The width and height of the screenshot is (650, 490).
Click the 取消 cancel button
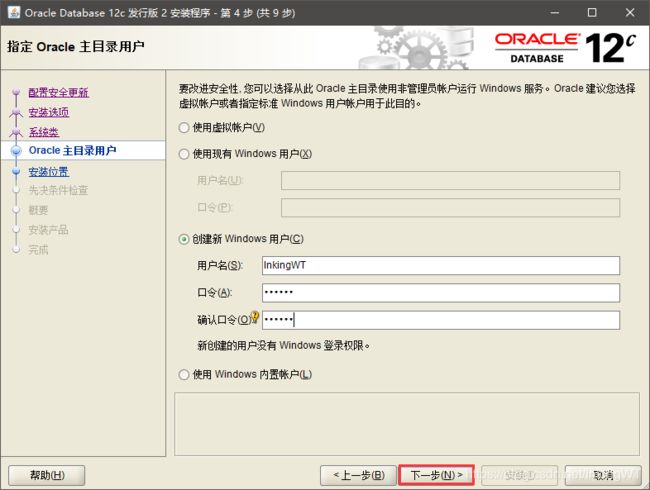[603, 475]
